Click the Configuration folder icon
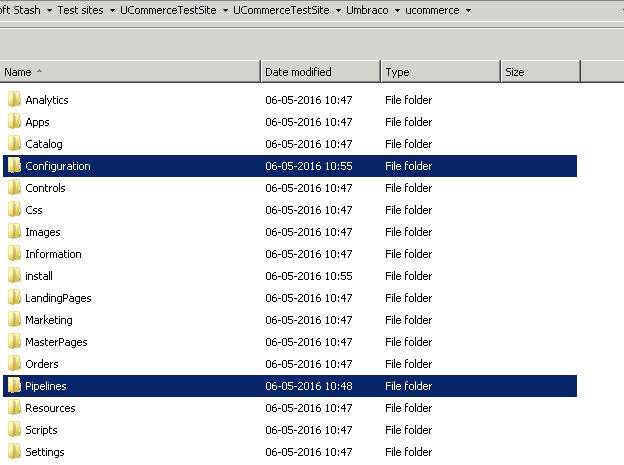This screenshot has height=465, width=624. (x=14, y=166)
